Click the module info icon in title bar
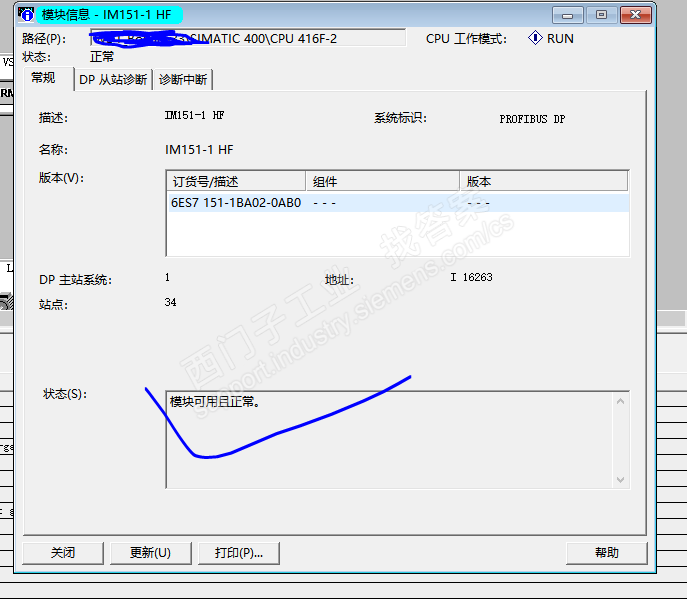Screen dimensions: 687x599 tap(26, 14)
